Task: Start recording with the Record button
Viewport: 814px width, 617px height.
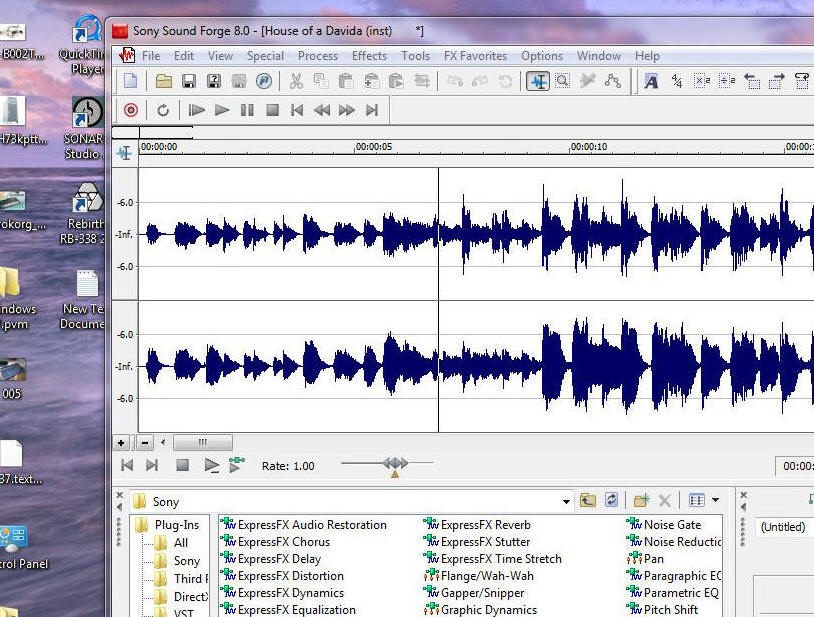Action: [x=131, y=110]
